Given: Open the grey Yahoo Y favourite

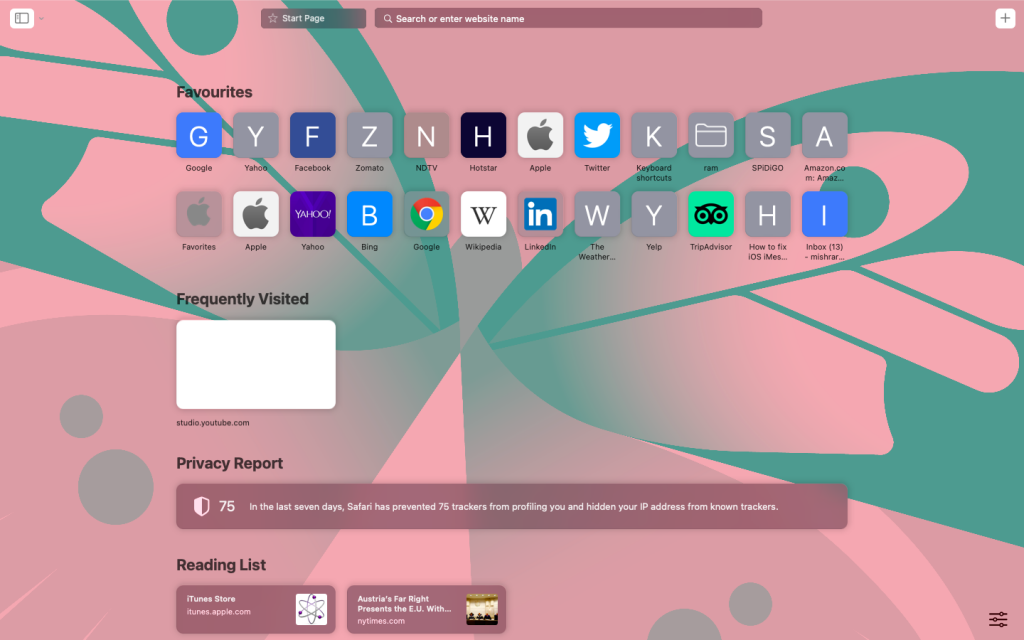Looking at the screenshot, I should tap(255, 135).
